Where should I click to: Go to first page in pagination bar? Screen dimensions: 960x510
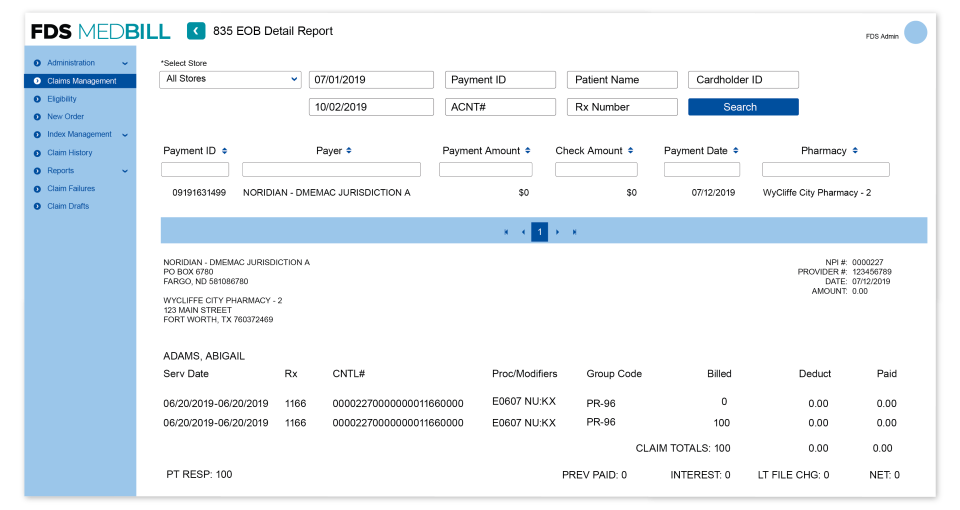pyautogui.click(x=506, y=232)
